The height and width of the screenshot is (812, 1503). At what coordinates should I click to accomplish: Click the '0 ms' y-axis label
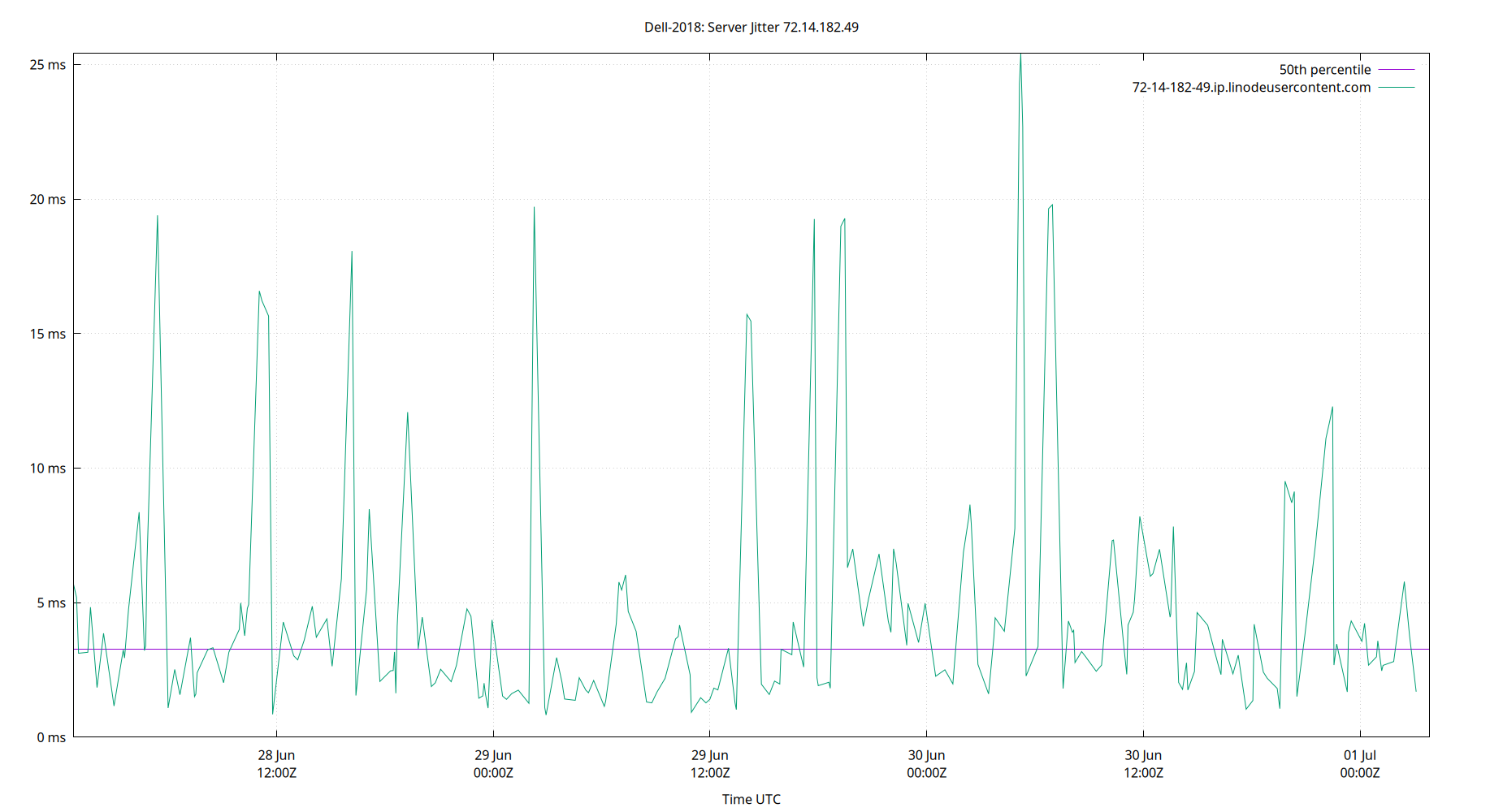coord(51,737)
